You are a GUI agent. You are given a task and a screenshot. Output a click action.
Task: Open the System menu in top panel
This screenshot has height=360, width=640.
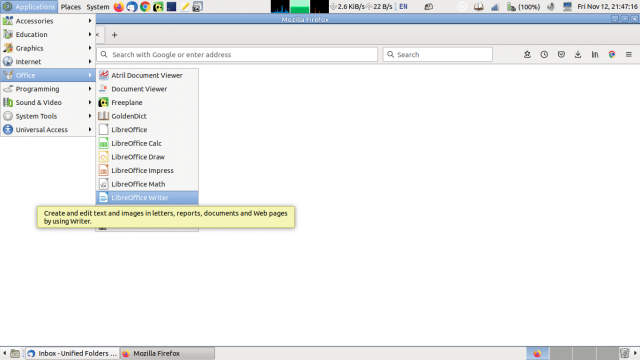click(98, 7)
